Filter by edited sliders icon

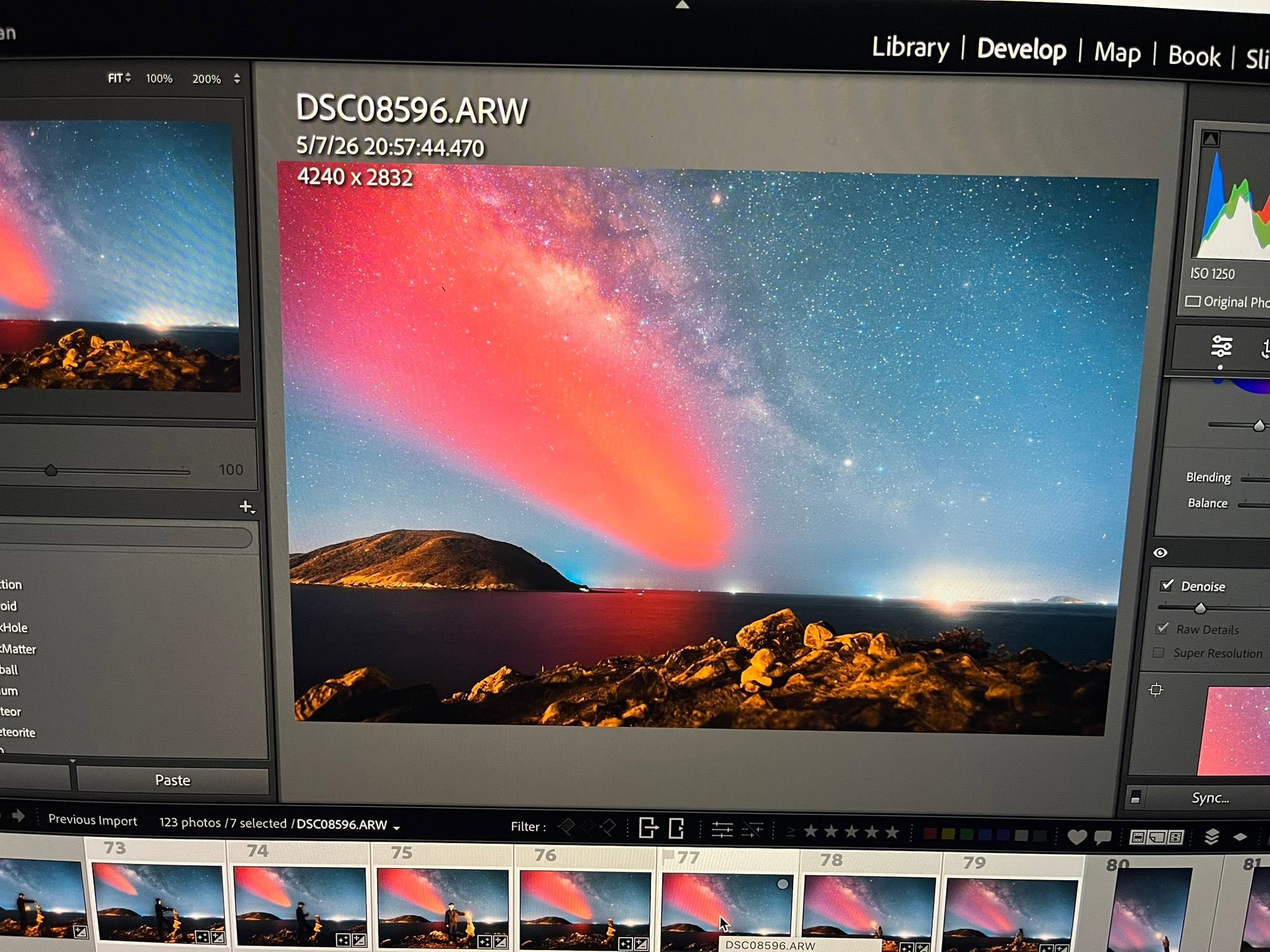[722, 829]
